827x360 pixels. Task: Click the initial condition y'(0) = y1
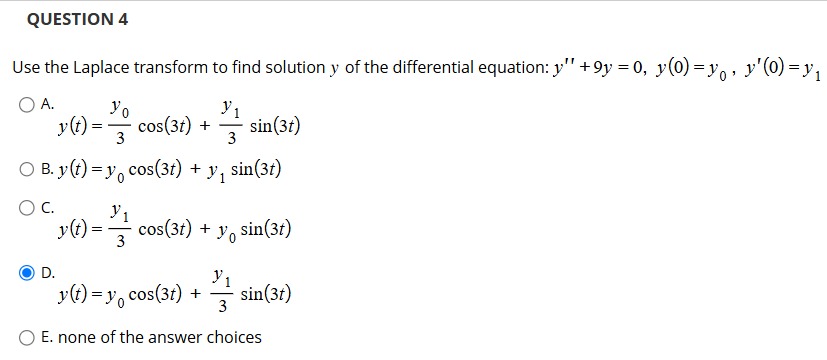pyautogui.click(x=776, y=69)
